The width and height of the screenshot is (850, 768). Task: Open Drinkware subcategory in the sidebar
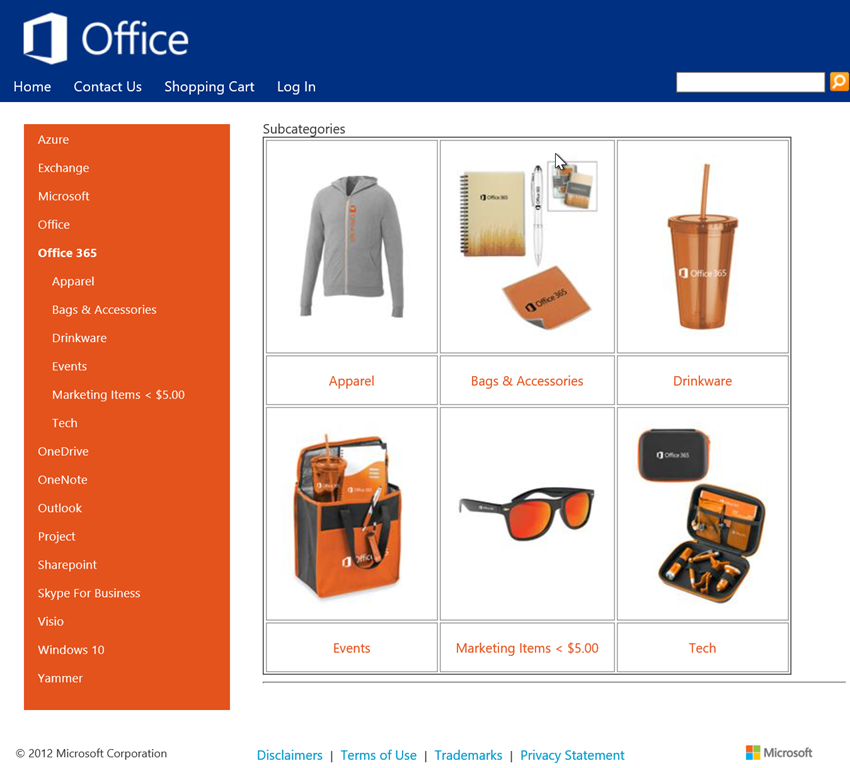[x=79, y=338]
